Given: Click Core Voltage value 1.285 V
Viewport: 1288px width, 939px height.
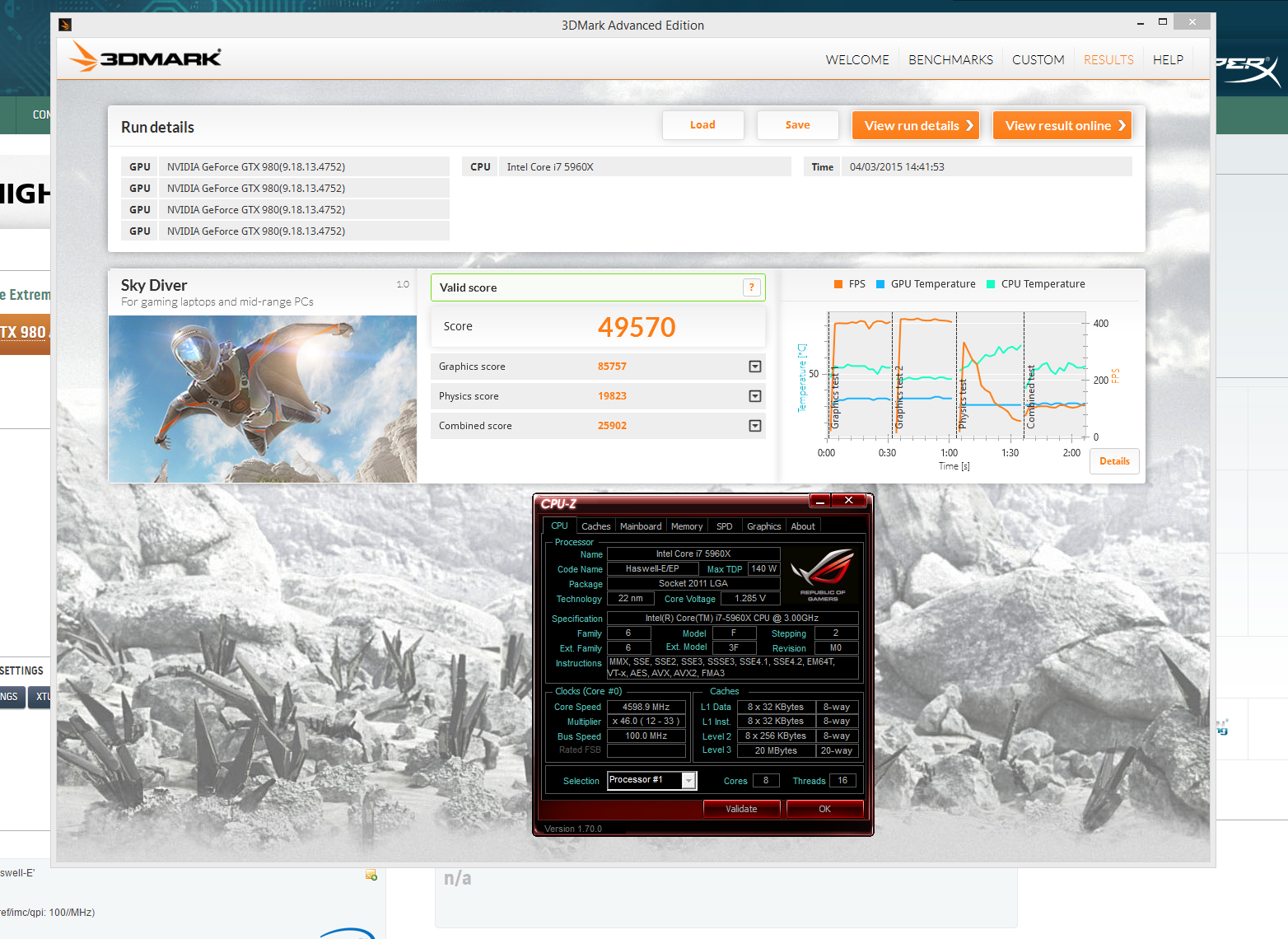Looking at the screenshot, I should point(750,599).
